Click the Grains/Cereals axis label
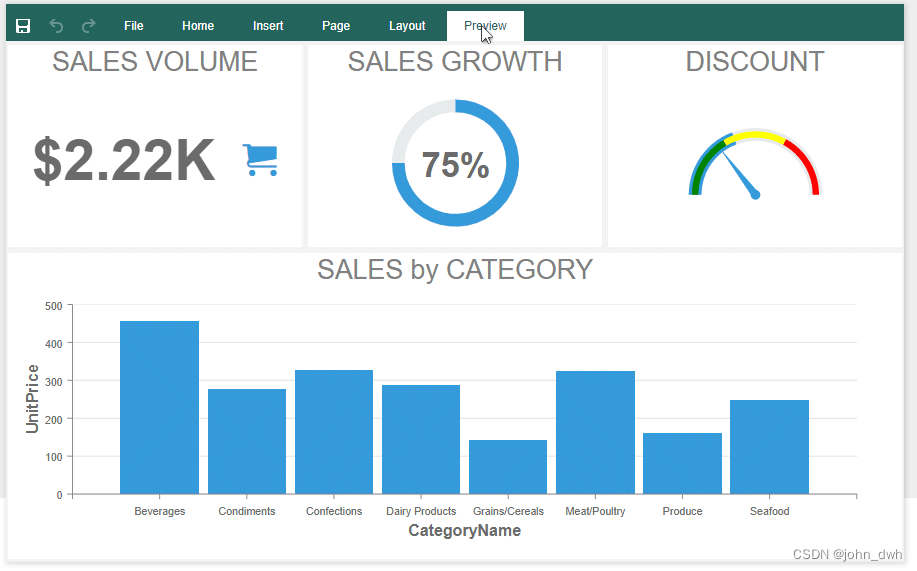Screen dimensions: 917x571 tap(508, 511)
